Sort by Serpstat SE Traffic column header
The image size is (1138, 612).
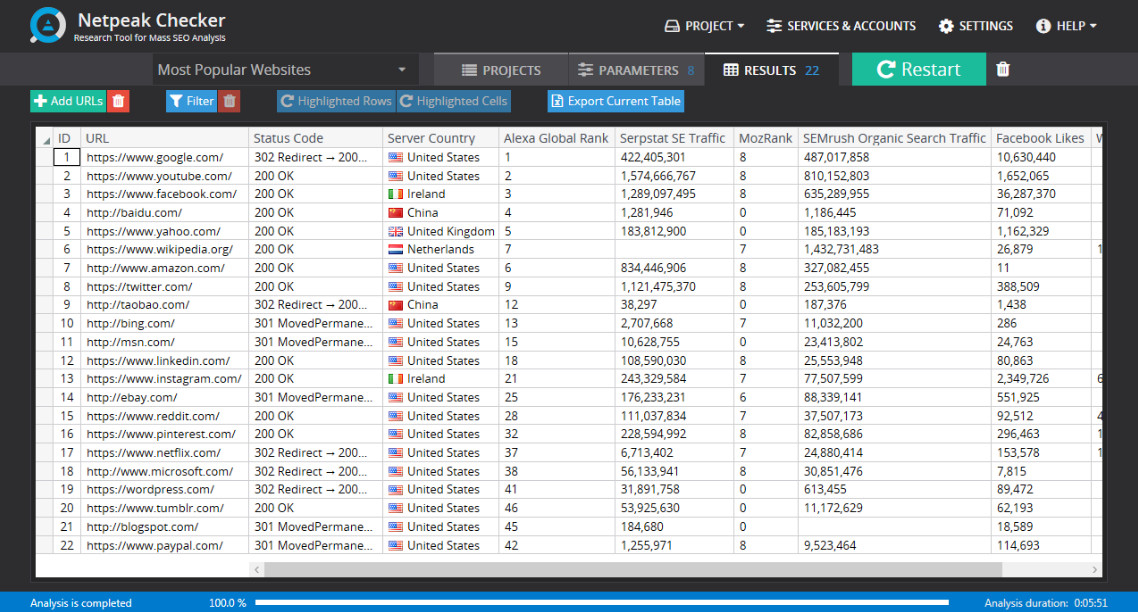pos(674,138)
